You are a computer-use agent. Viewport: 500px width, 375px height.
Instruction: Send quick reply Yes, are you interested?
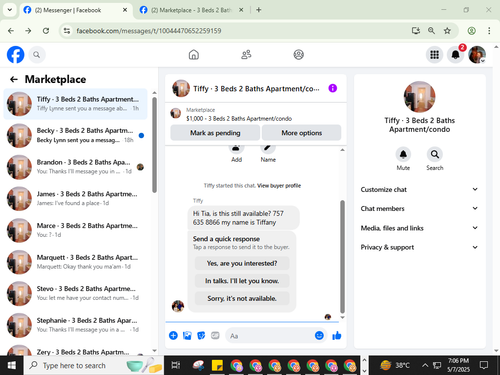[242, 263]
